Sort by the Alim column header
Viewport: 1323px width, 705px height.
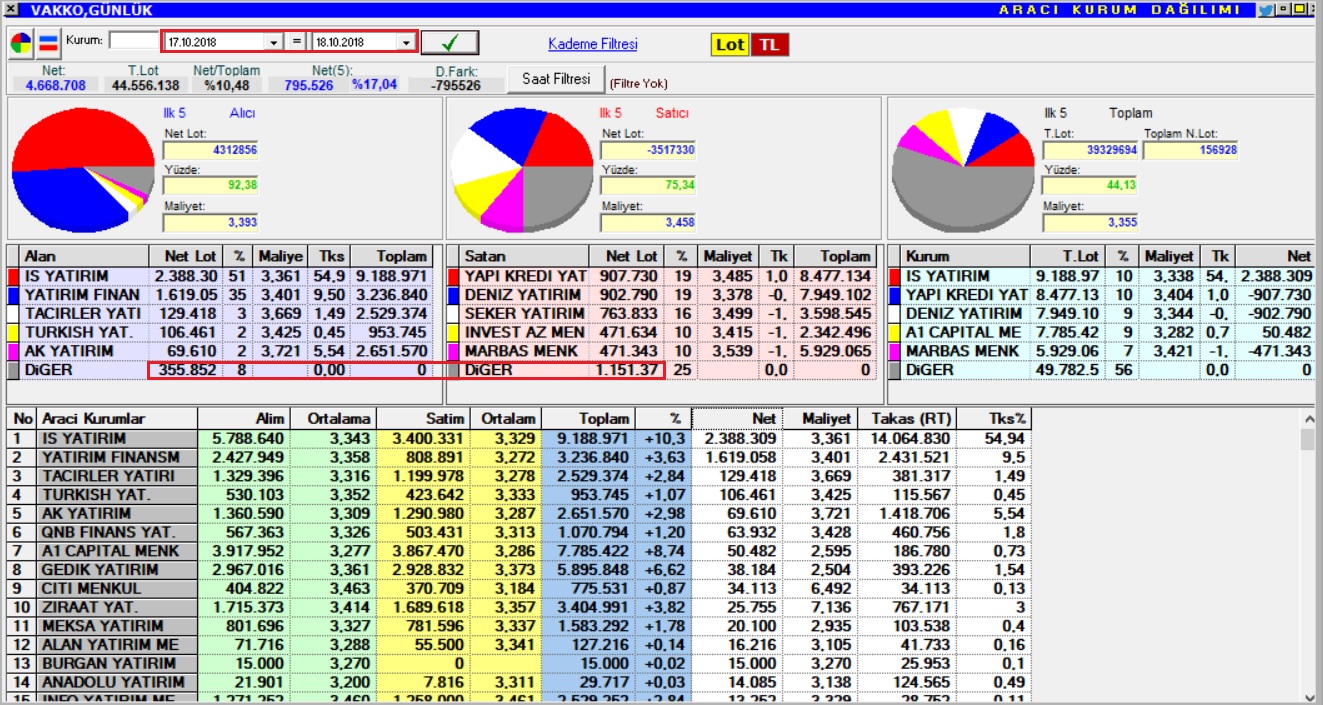pyautogui.click(x=243, y=419)
